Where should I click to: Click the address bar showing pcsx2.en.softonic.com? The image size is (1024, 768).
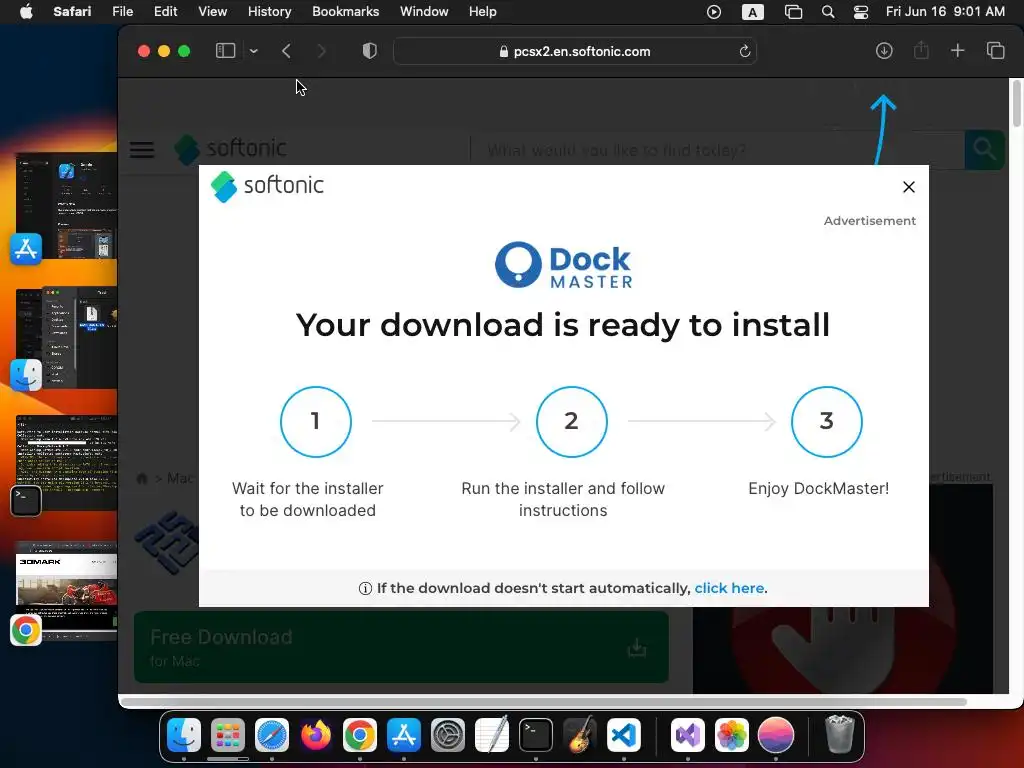point(575,51)
